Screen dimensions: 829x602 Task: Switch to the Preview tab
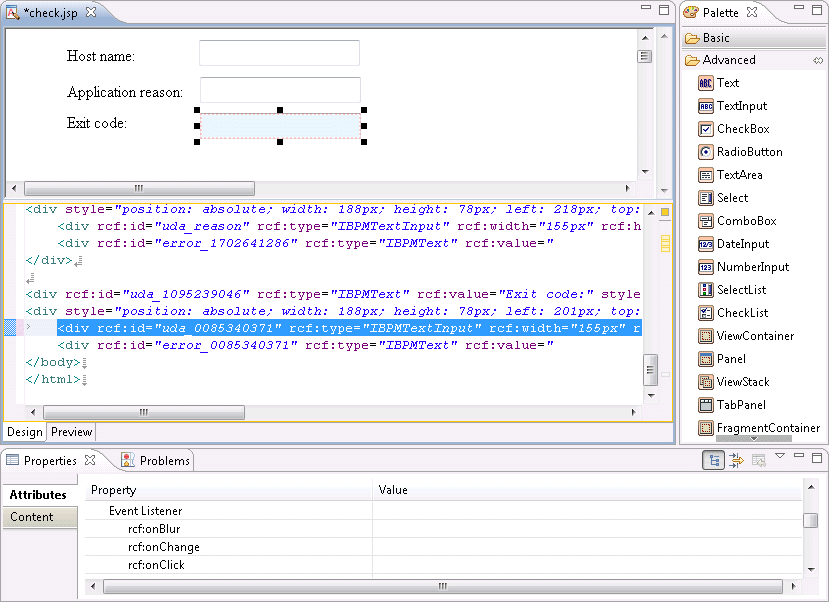click(71, 432)
